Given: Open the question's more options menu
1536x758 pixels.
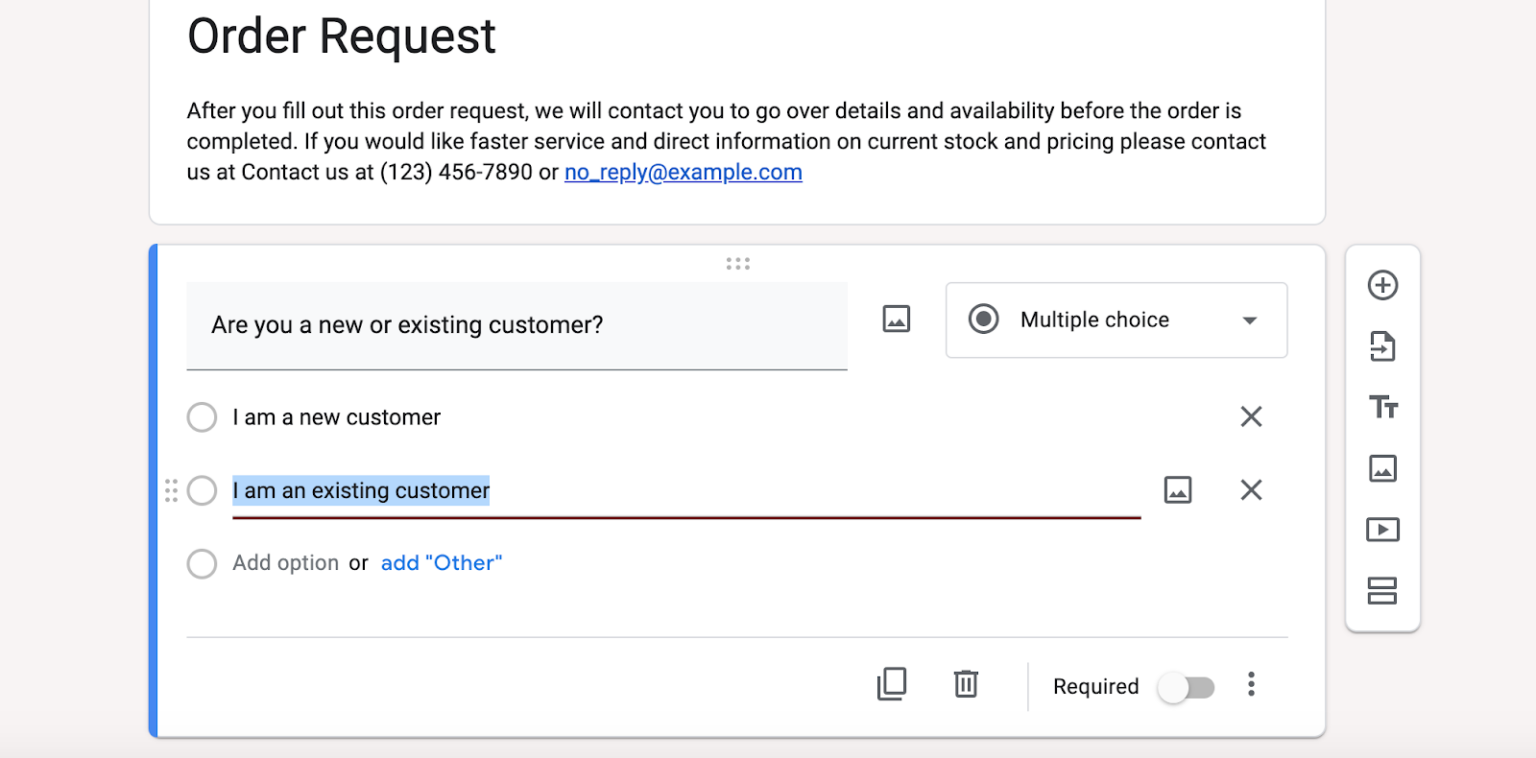Looking at the screenshot, I should point(1251,684).
